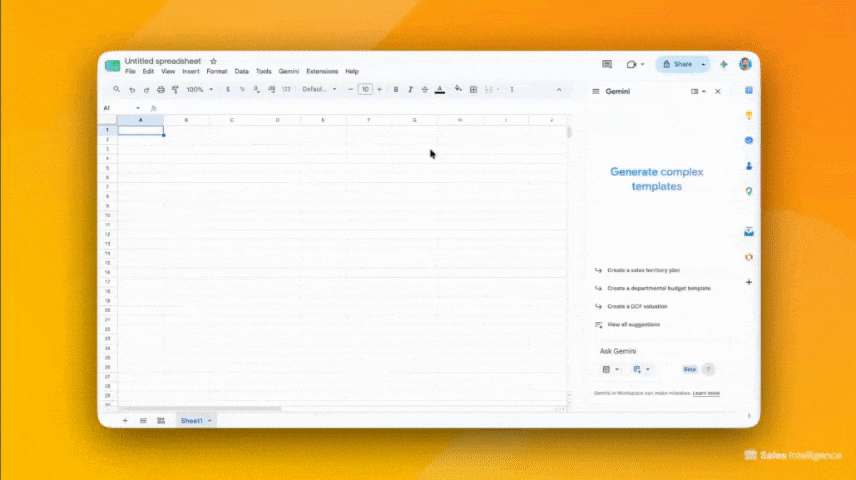Open the Insert menu

tap(191, 72)
